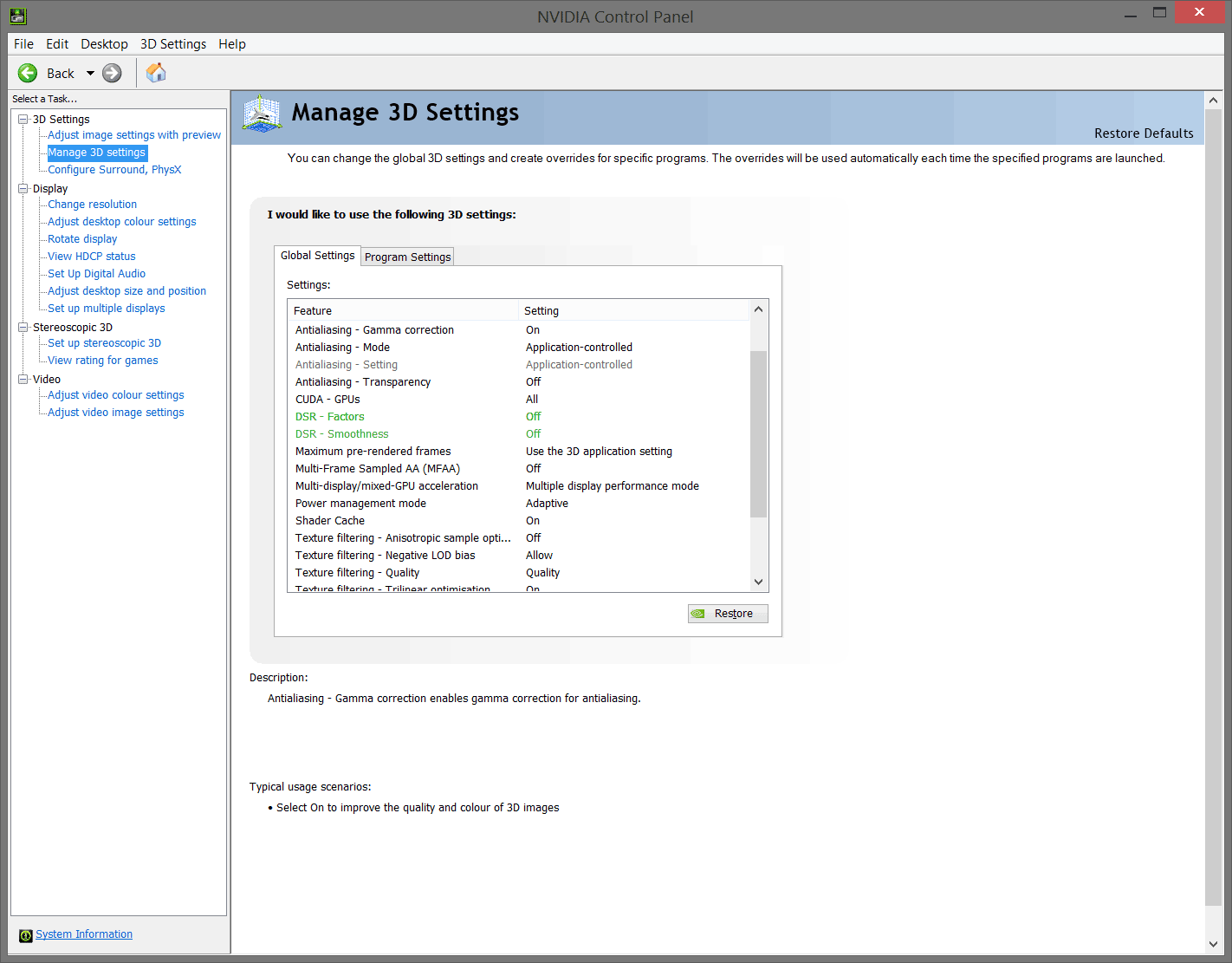Click the green Back arrow icon

pyautogui.click(x=28, y=73)
